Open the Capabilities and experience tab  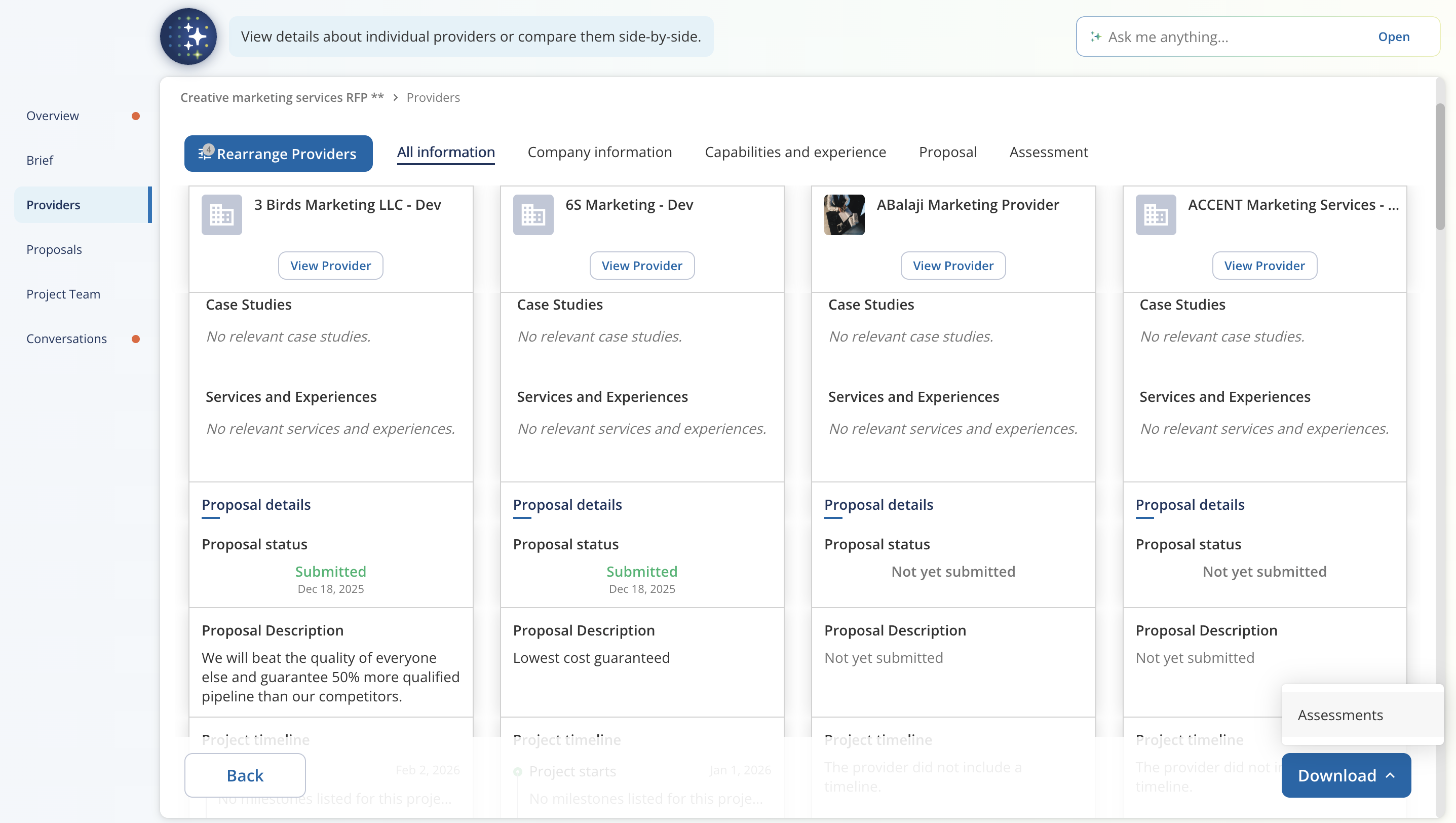point(795,152)
